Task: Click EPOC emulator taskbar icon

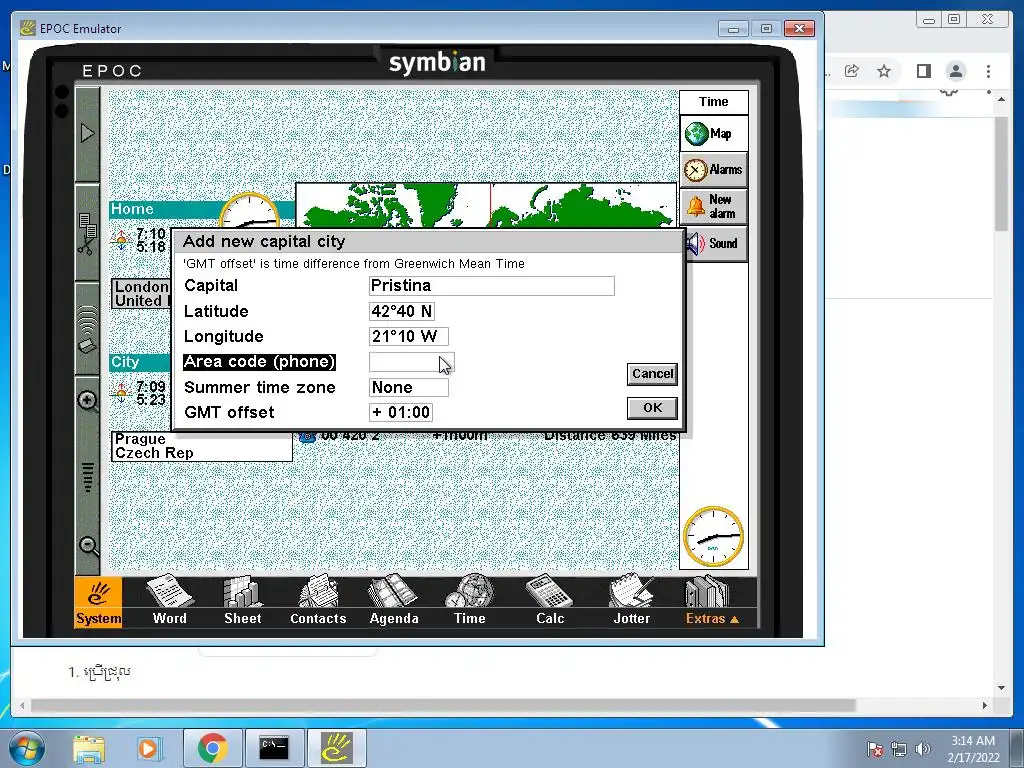Action: [x=336, y=748]
